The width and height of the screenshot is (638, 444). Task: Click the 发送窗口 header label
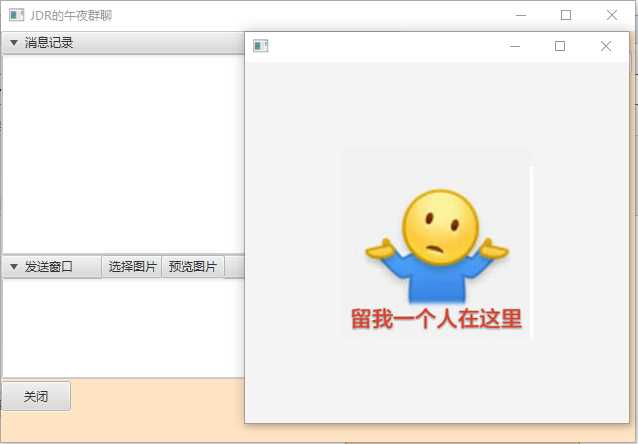(x=49, y=267)
